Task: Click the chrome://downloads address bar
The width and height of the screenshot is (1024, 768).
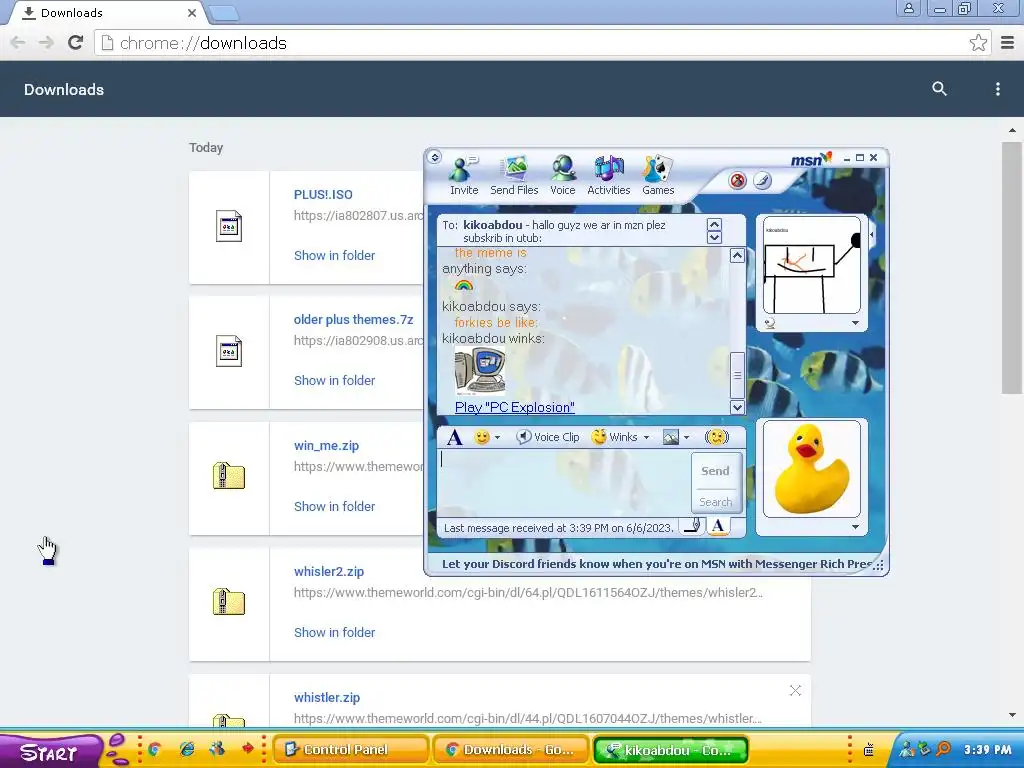Action: pos(542,43)
